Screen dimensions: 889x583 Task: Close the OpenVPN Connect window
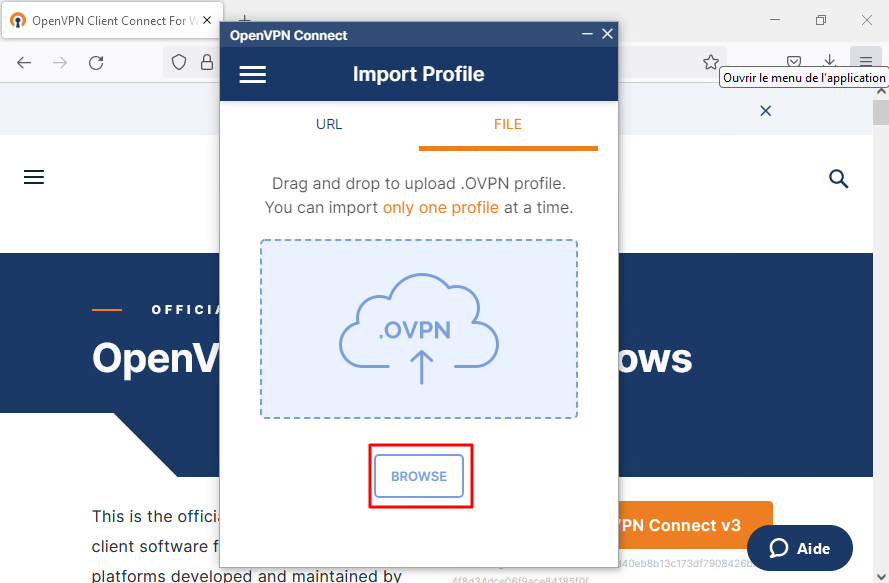(x=607, y=35)
